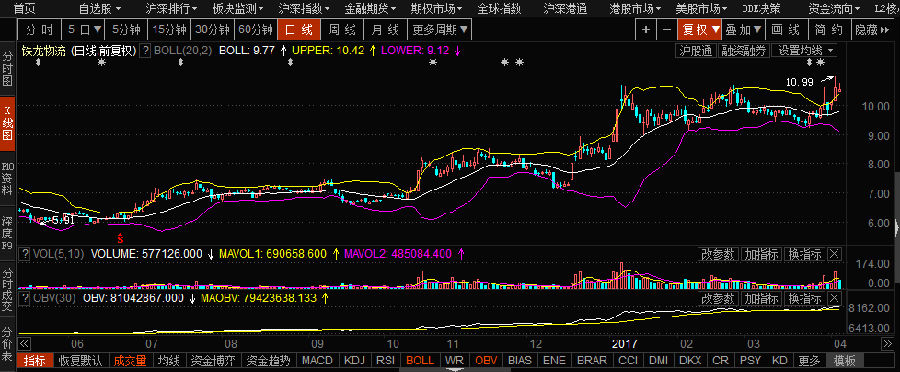Open the 资金博弈 indicator

point(214,361)
